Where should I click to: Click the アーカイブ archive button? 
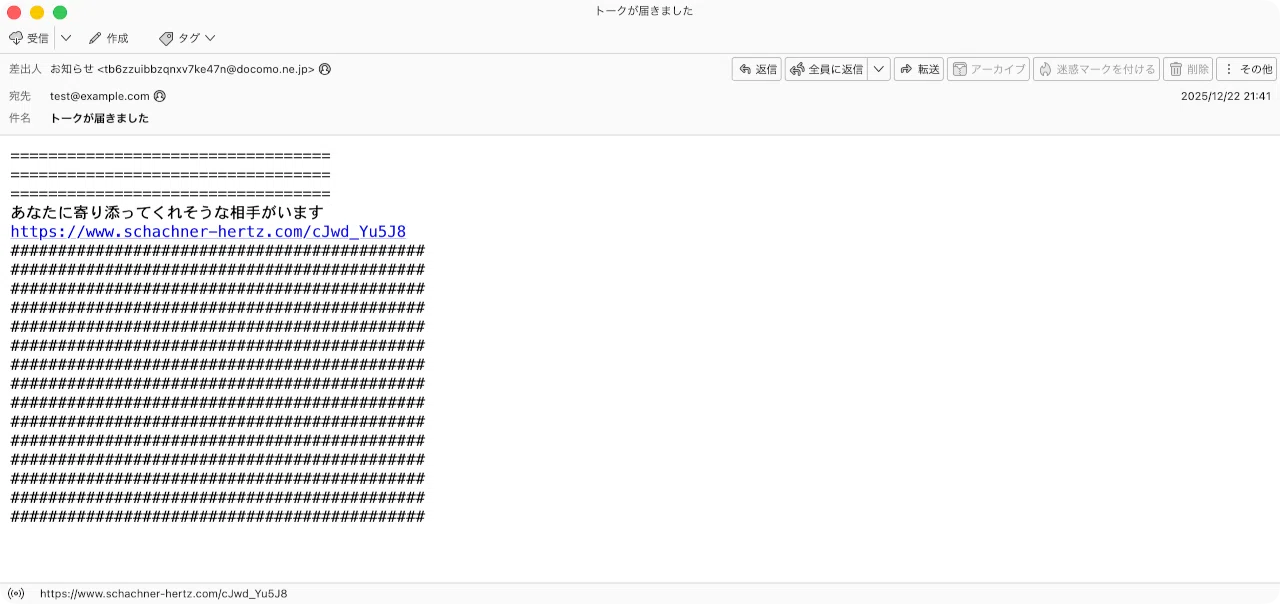988,69
